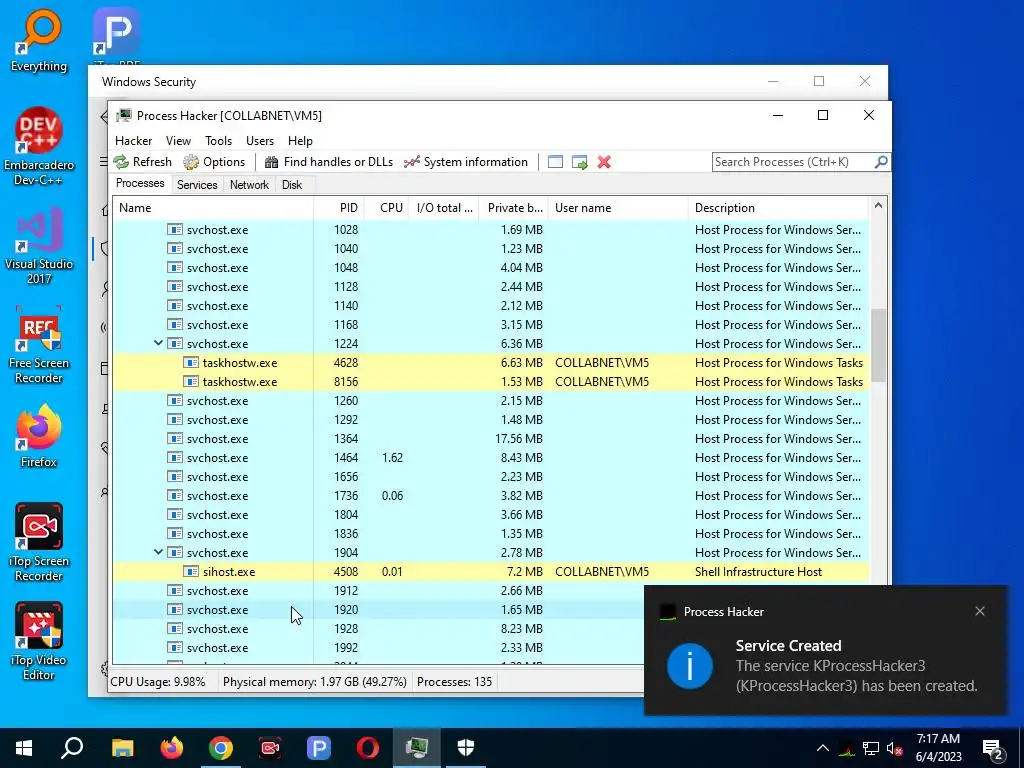Open System information graph window
Screen dimensions: 1024x768
tap(466, 162)
